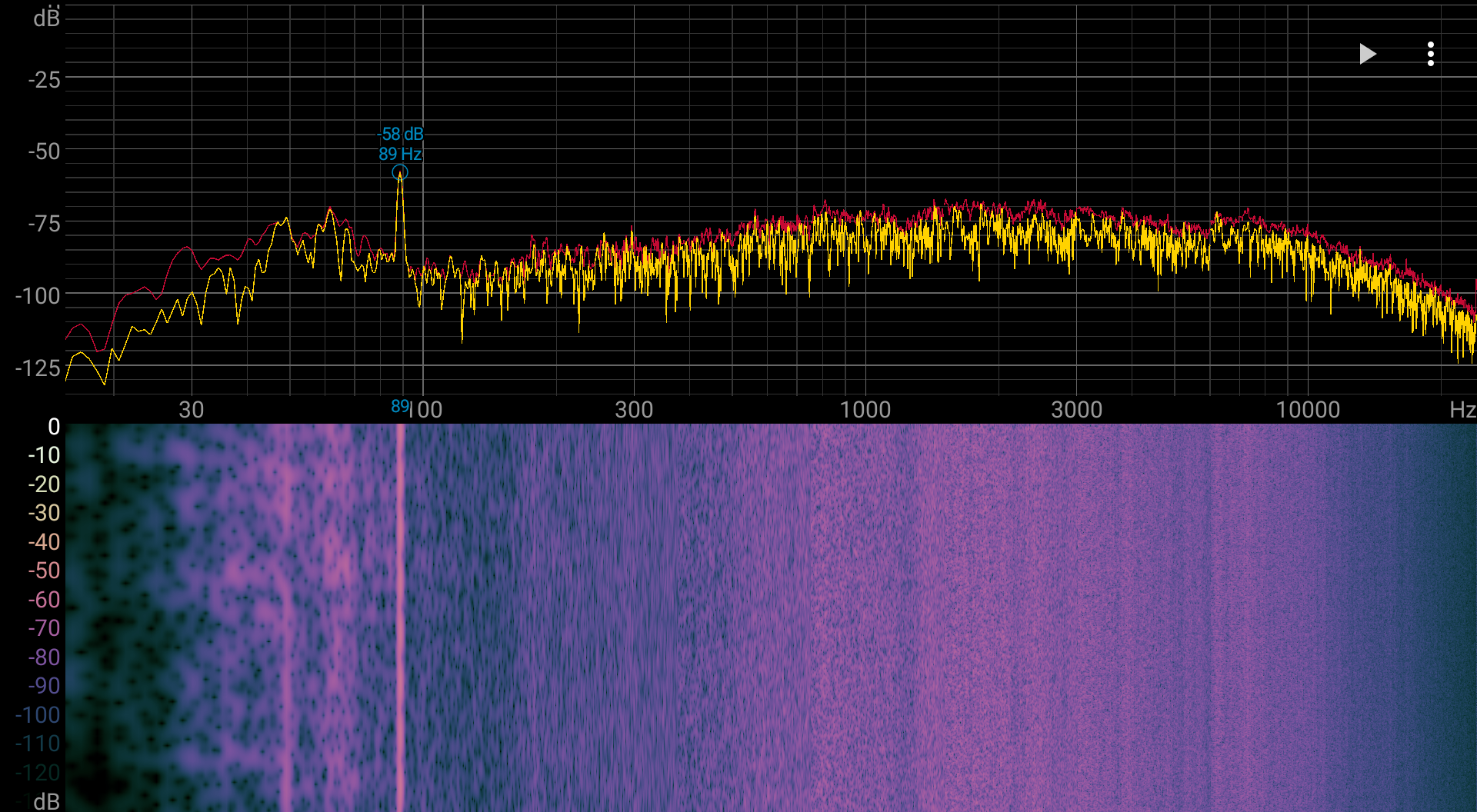1477x812 pixels.
Task: Click the 0 dB spectrogram scale label
Action: tap(54, 427)
